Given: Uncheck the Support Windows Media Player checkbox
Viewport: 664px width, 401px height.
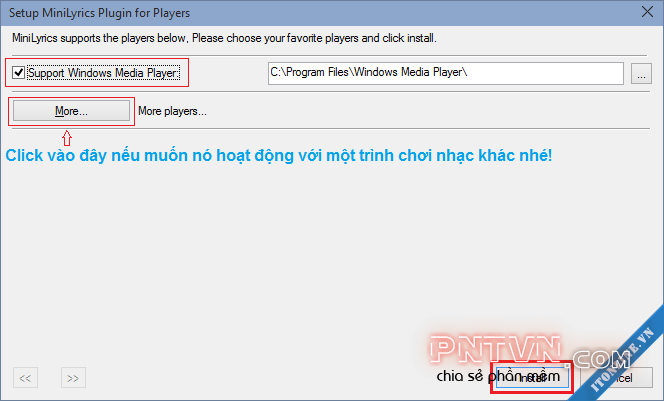Looking at the screenshot, I should coord(18,73).
